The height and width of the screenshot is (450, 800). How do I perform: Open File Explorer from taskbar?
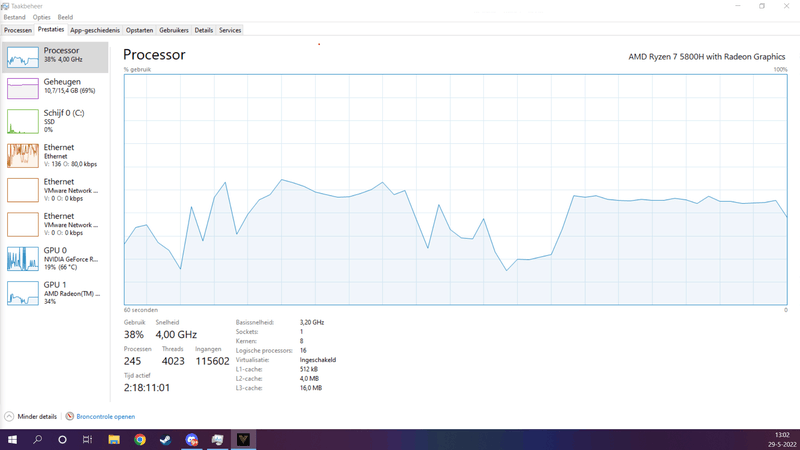tap(114, 439)
